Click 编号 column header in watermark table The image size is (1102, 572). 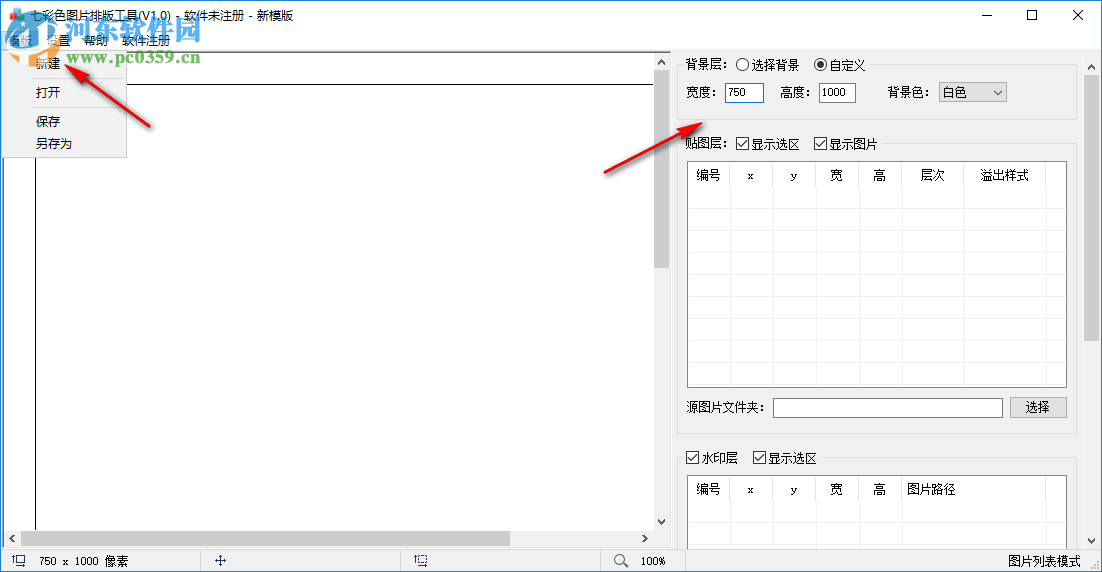[x=708, y=489]
